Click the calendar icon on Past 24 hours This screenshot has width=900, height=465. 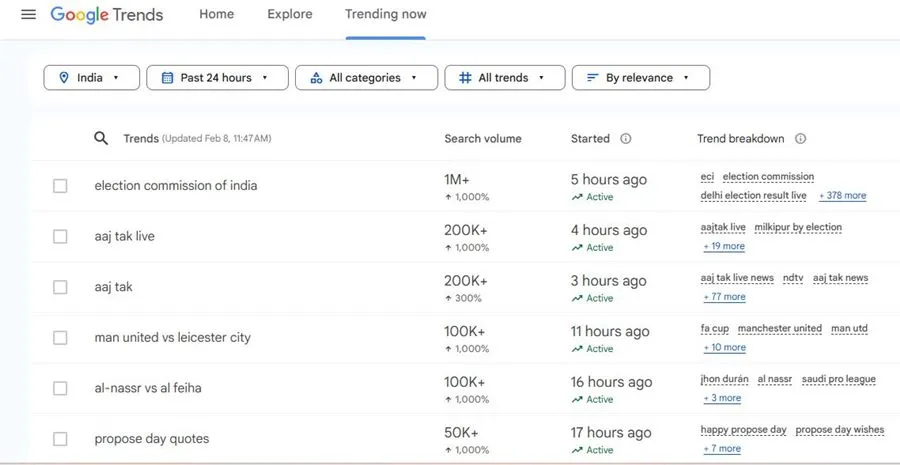click(x=167, y=78)
